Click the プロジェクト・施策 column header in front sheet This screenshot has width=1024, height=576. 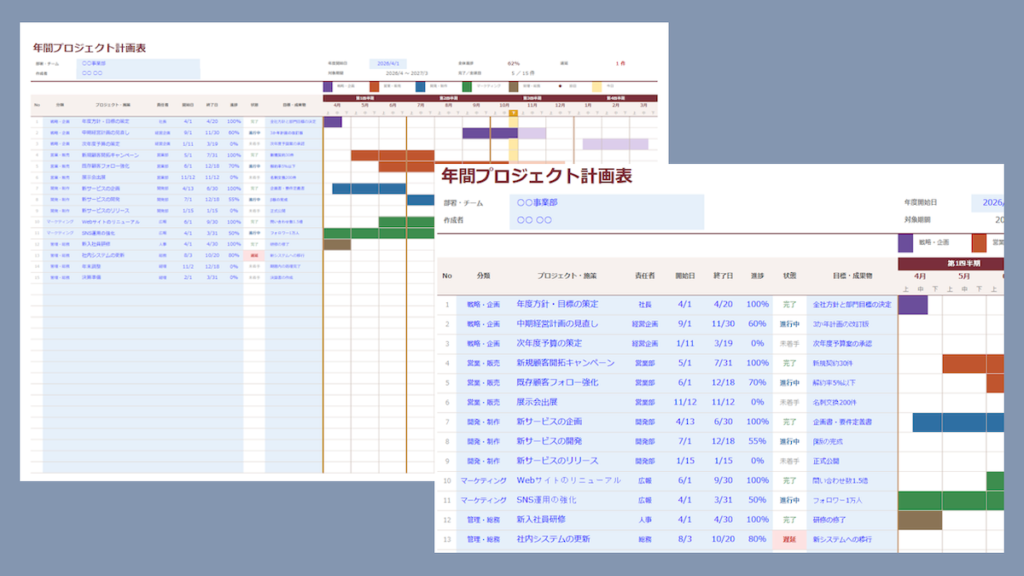567,276
